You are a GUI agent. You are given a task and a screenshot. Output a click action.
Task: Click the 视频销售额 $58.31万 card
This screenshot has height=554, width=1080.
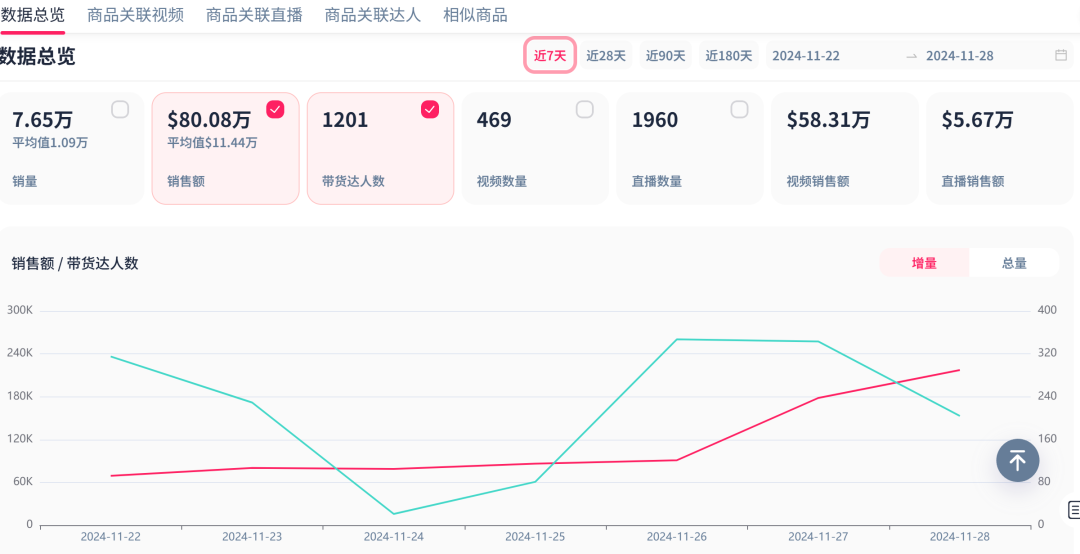coord(845,149)
